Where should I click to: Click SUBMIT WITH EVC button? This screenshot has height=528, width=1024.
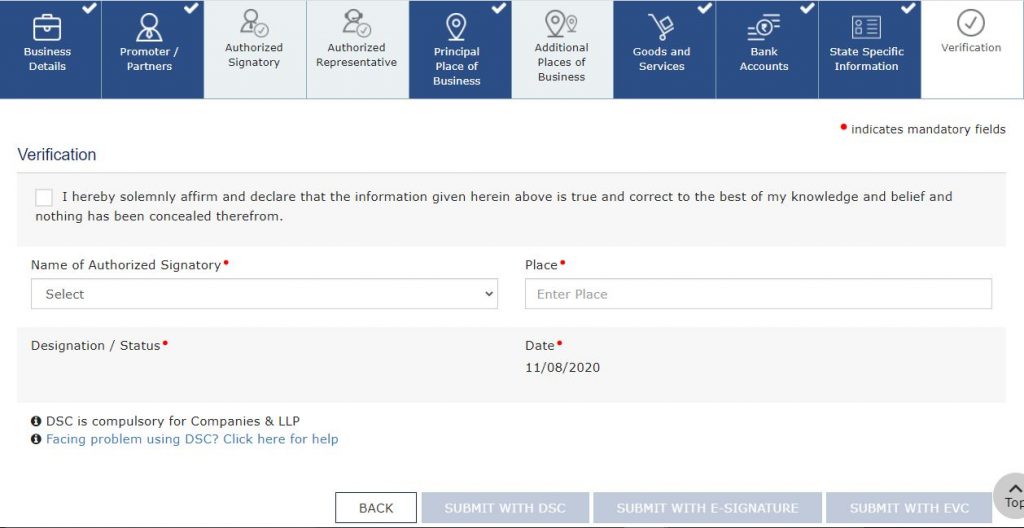point(909,508)
